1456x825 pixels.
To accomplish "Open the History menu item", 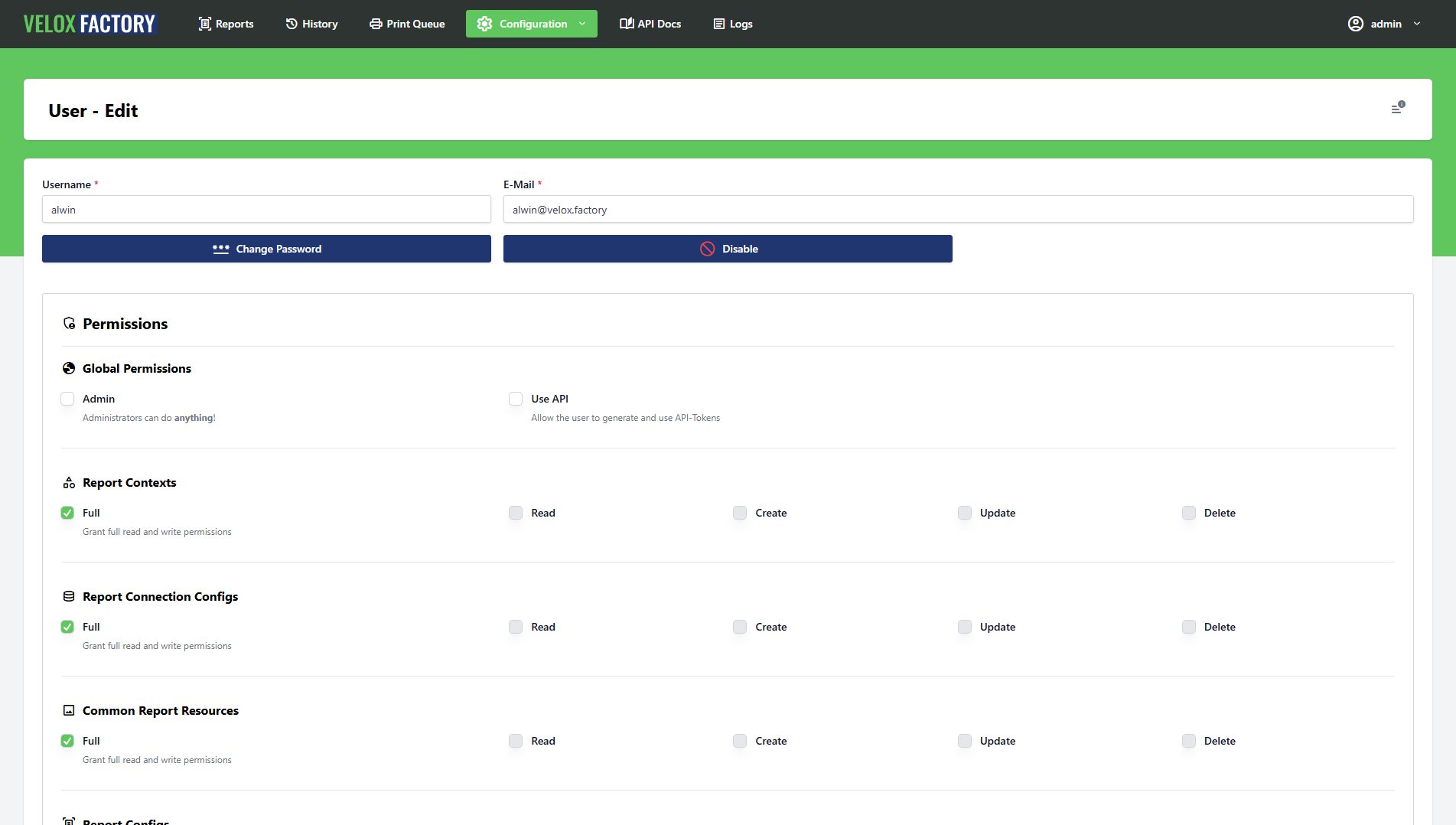I will pyautogui.click(x=311, y=24).
